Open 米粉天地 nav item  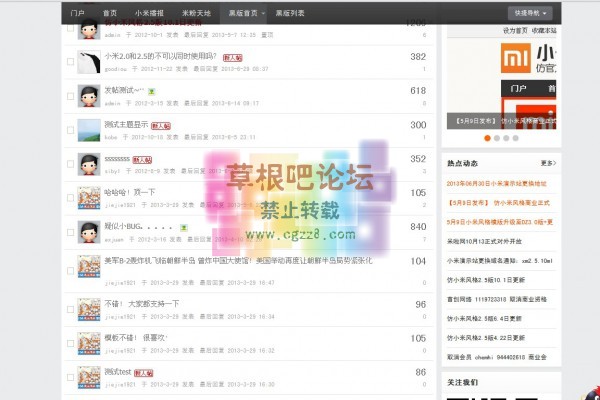click(196, 13)
